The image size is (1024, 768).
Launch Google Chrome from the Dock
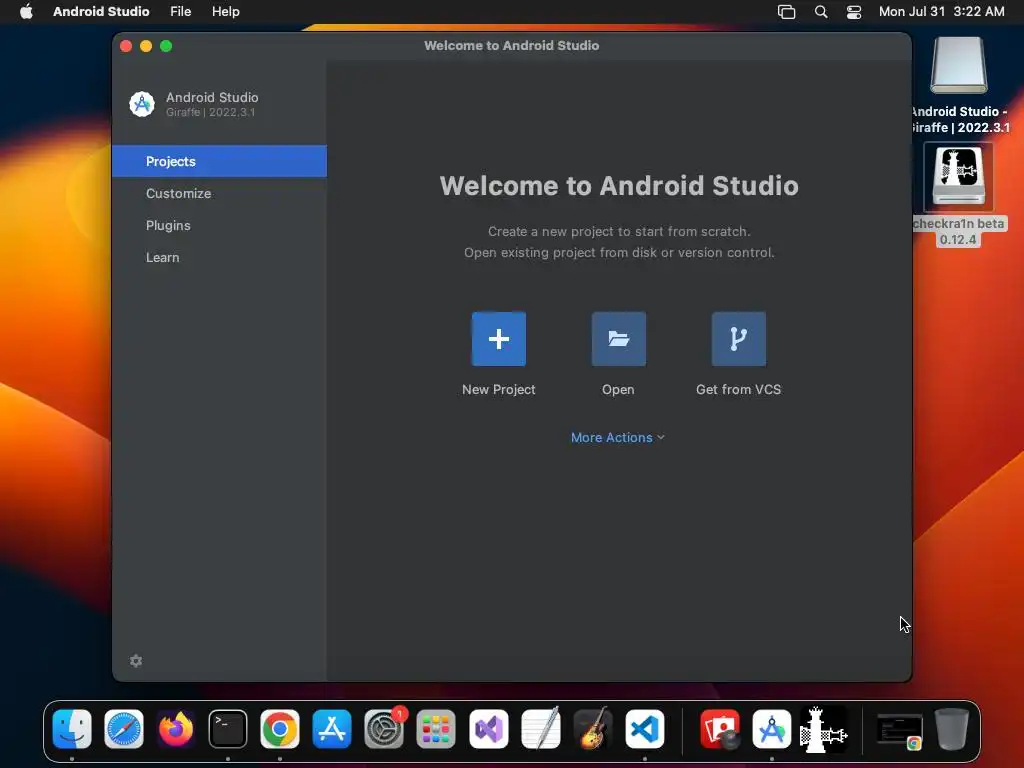point(280,729)
